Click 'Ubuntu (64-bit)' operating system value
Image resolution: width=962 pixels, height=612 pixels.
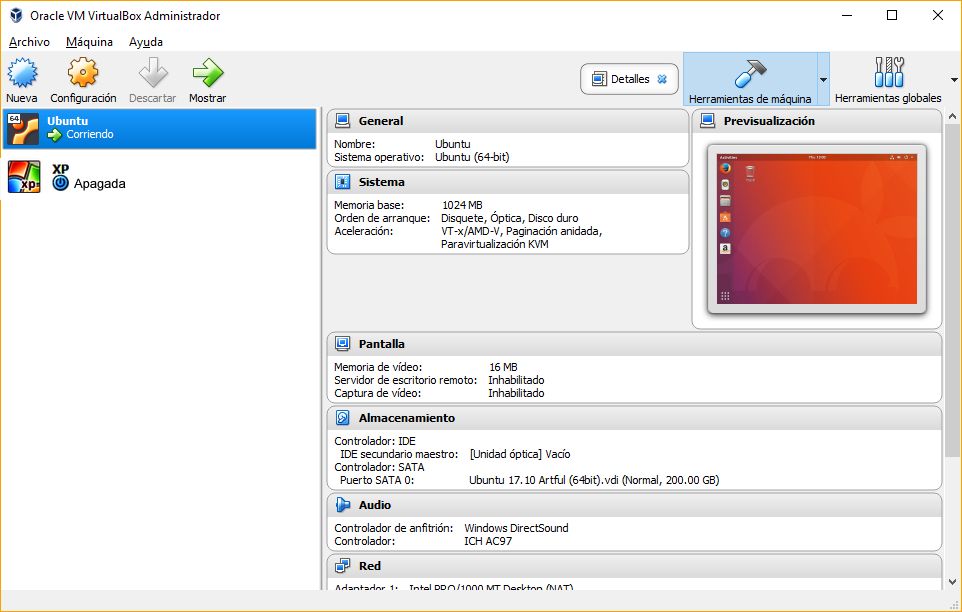pos(472,158)
